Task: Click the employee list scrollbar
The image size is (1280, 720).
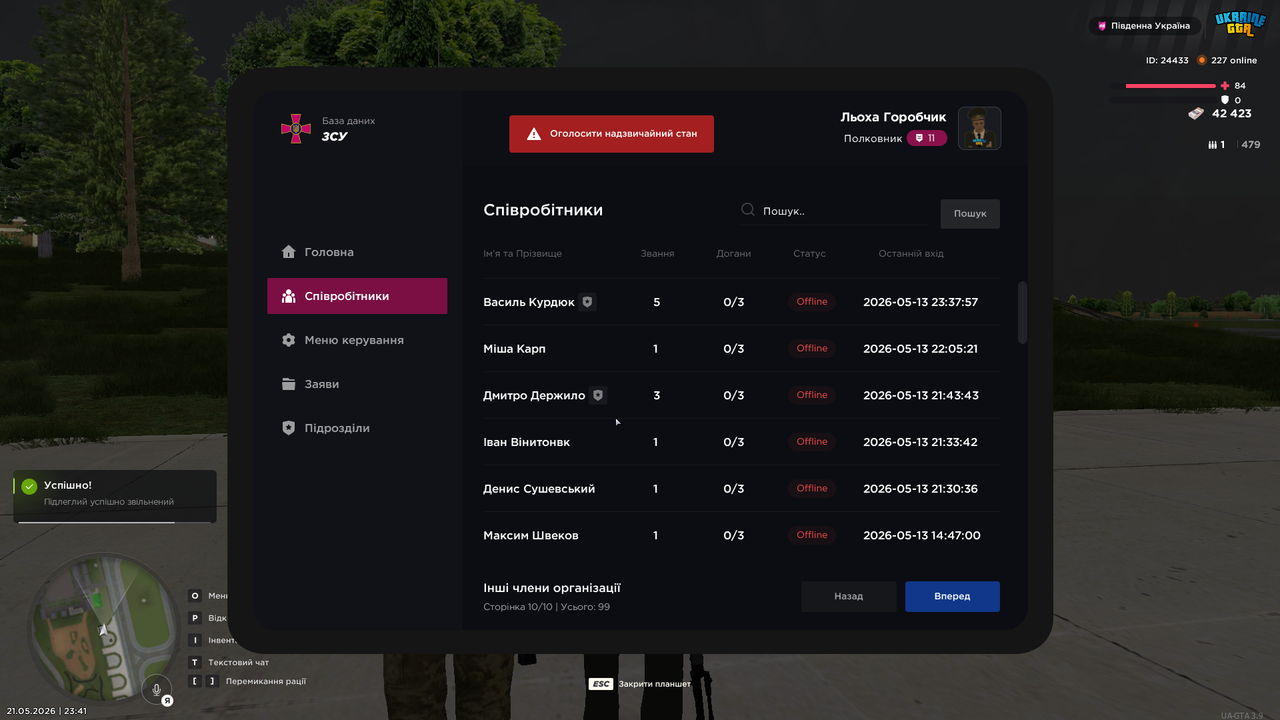Action: coord(1022,313)
